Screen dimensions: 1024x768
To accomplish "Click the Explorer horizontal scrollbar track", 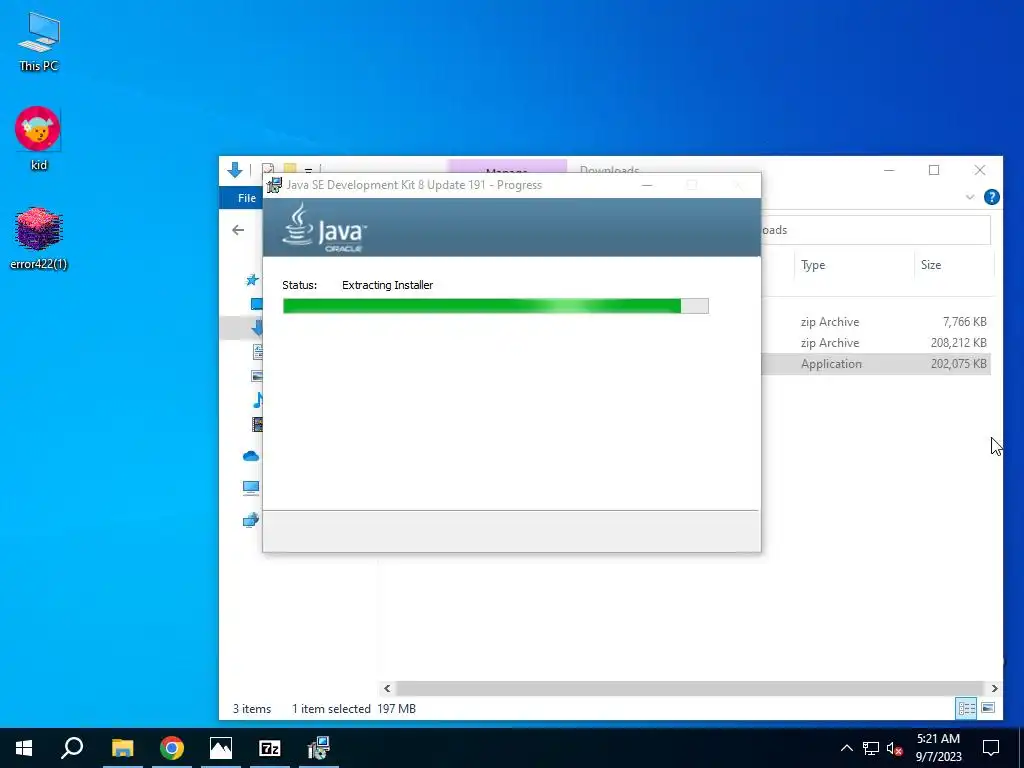I will pos(690,688).
